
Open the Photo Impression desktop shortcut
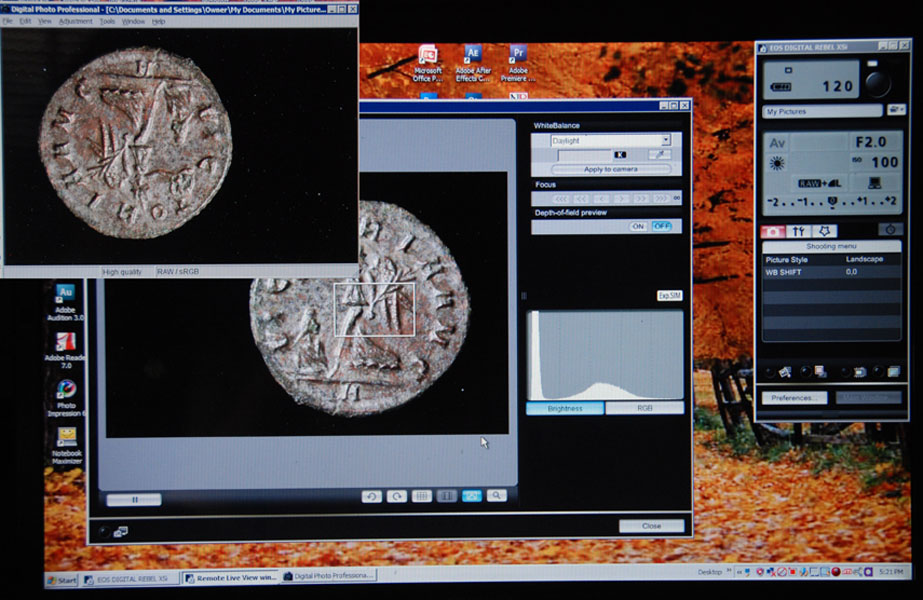(x=66, y=399)
